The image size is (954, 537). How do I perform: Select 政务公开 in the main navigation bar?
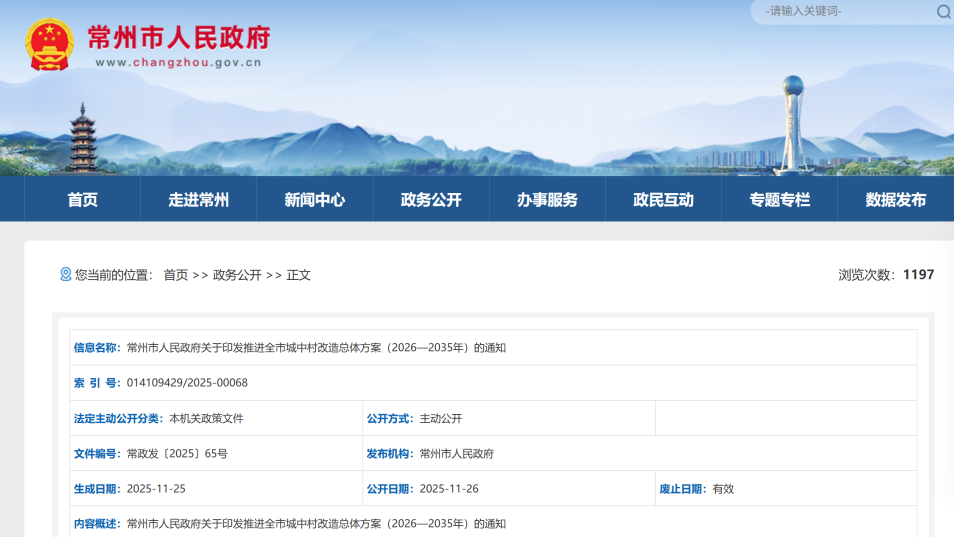tap(431, 200)
